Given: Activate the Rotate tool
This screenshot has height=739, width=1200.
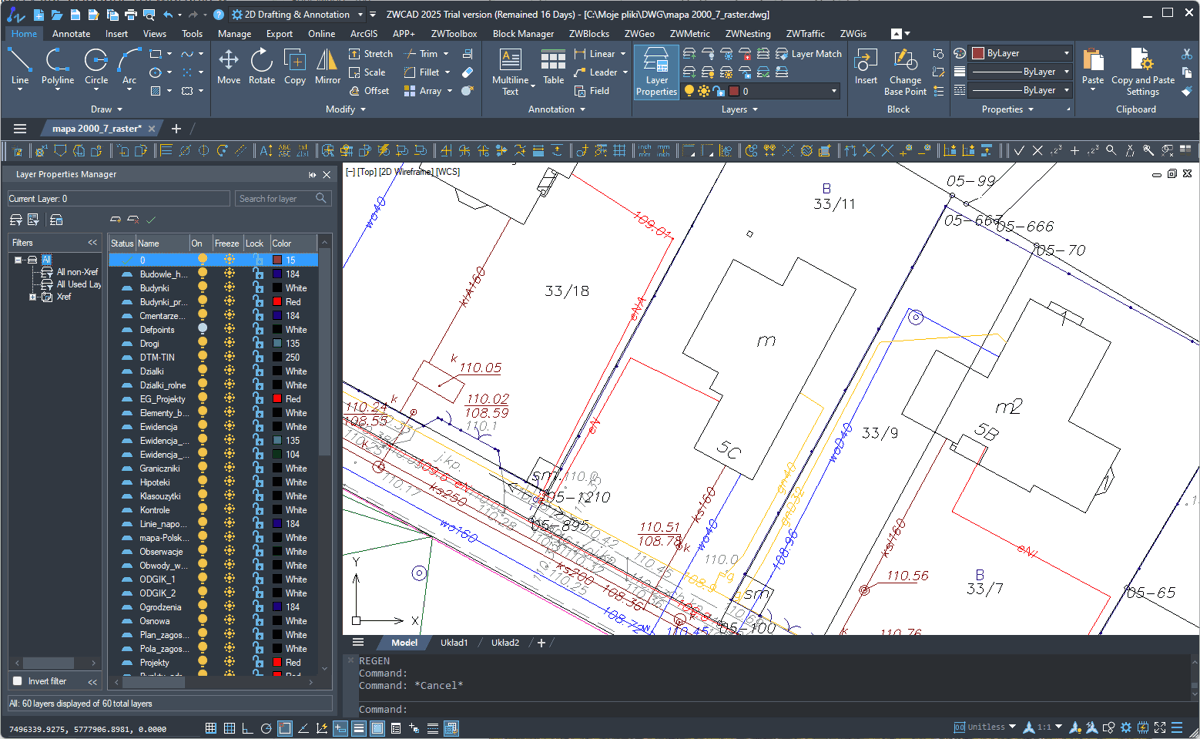Looking at the screenshot, I should 262,66.
